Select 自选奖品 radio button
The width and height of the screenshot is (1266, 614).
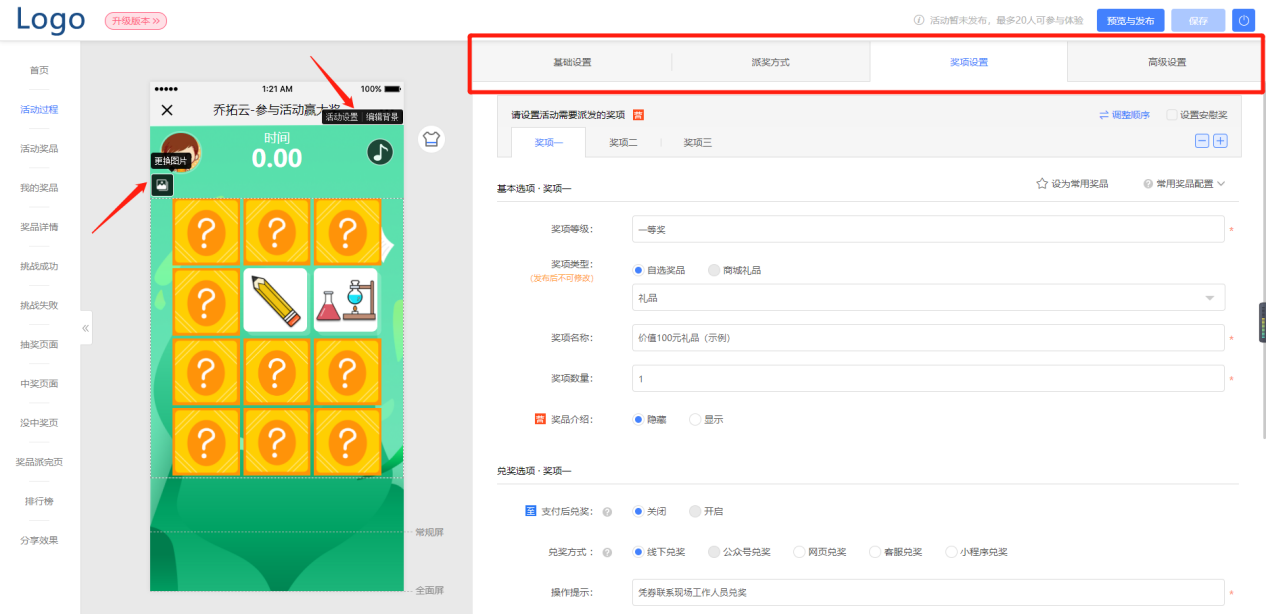point(639,270)
